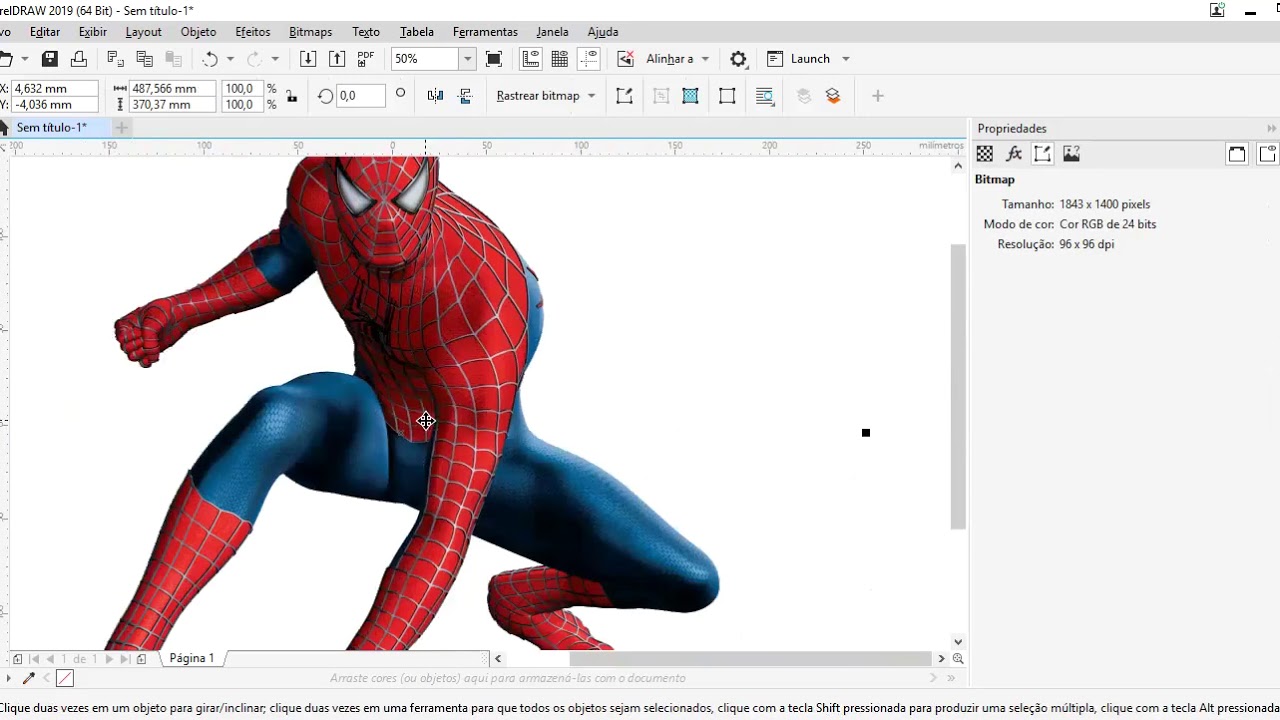
Task: Open the Undo history dropdown arrow
Action: click(230, 59)
